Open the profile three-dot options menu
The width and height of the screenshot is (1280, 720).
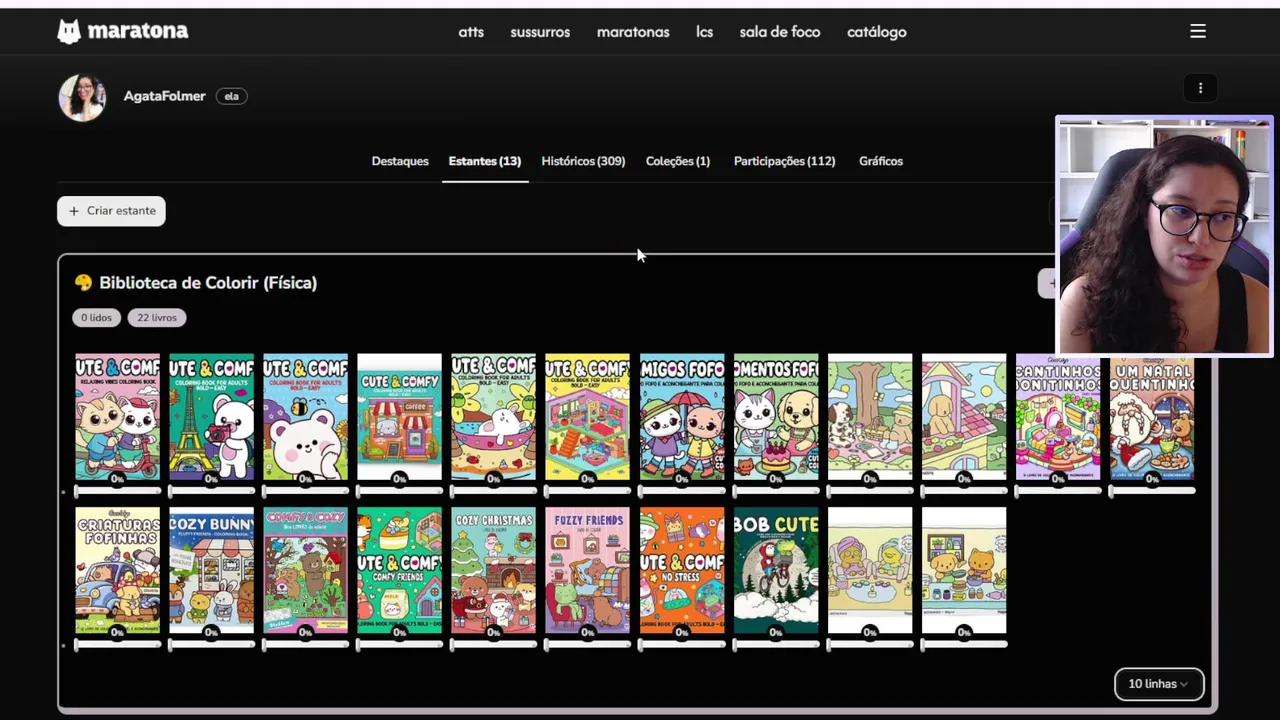point(1200,88)
